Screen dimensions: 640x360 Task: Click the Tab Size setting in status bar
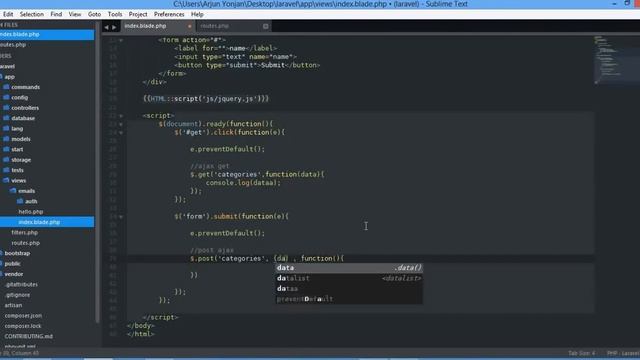(582, 353)
